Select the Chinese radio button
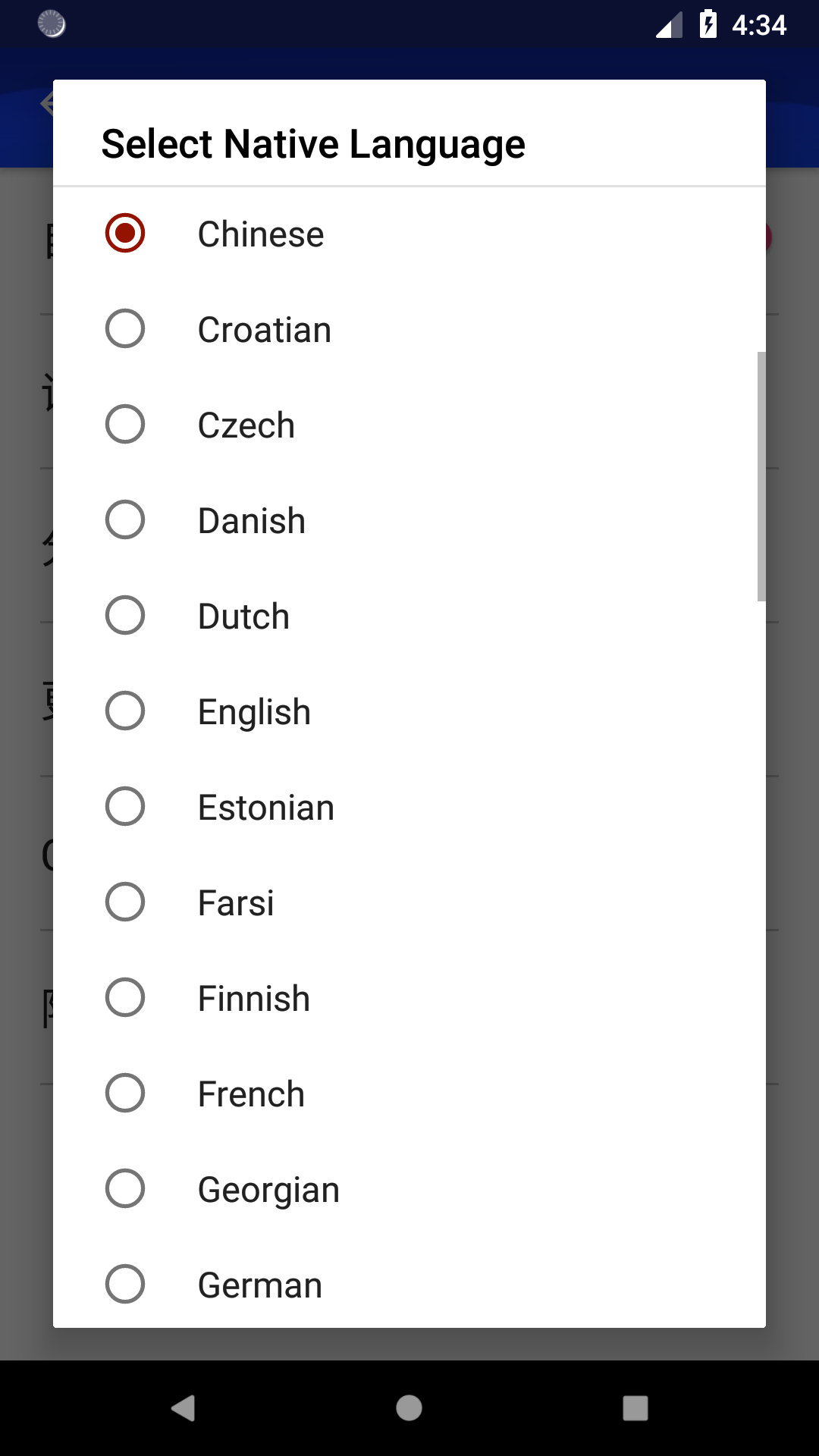 (409, 234)
